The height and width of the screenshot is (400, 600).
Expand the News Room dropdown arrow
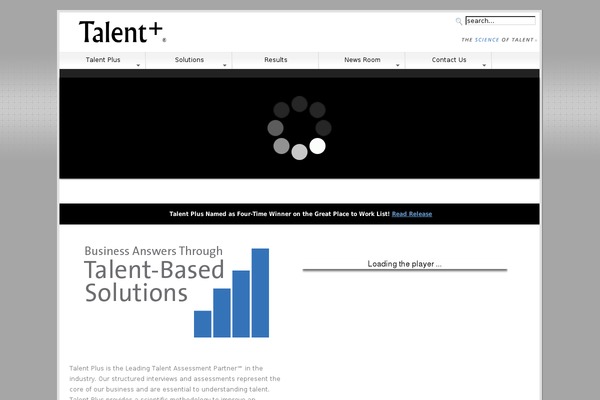click(x=398, y=65)
